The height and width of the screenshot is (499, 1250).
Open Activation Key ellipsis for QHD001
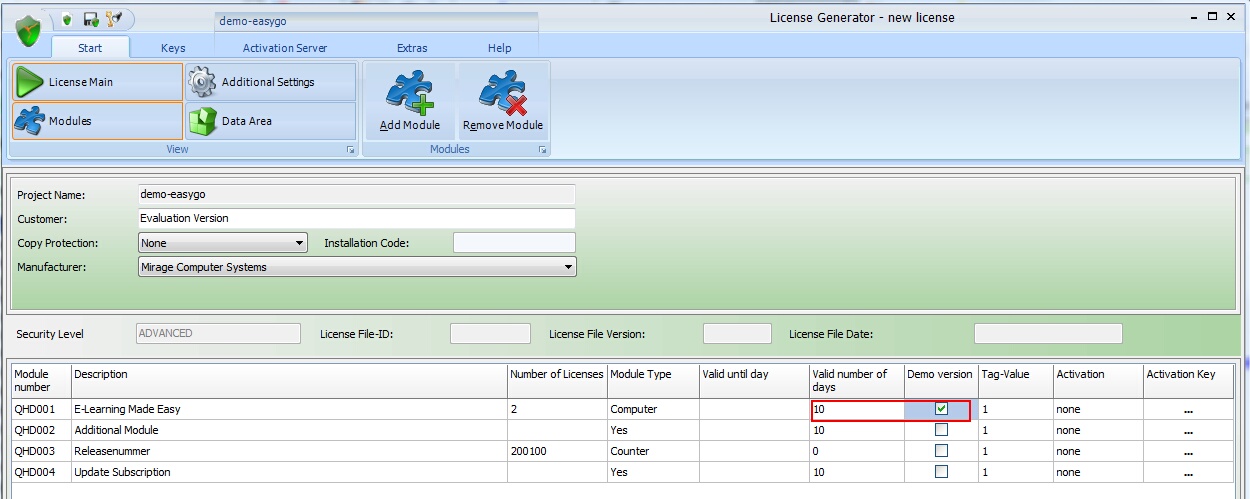1187,410
